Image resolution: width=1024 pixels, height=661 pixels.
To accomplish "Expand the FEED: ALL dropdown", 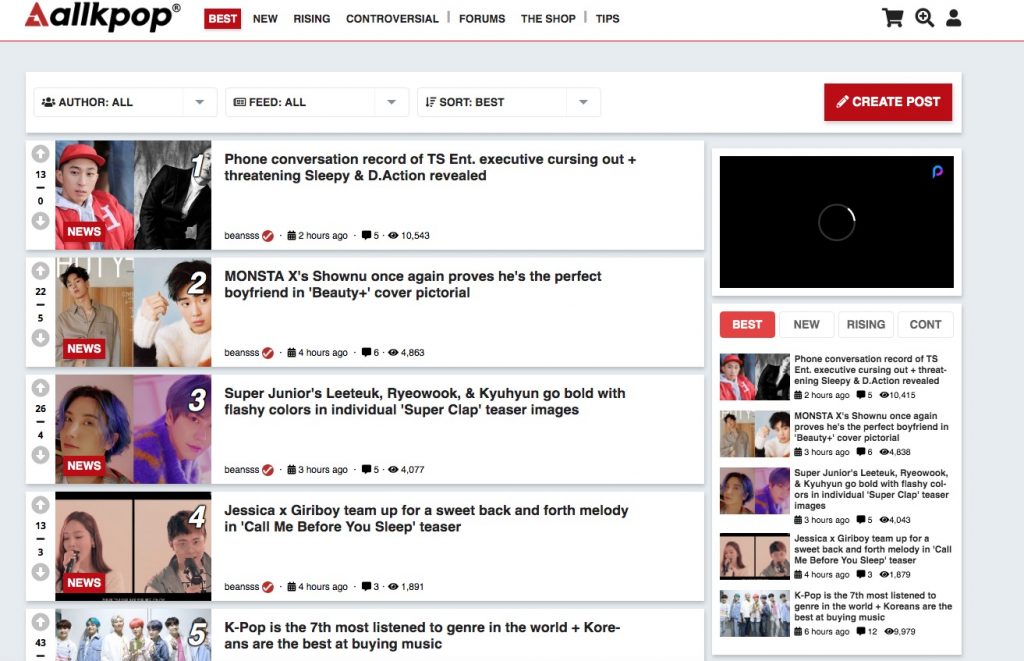I will [x=317, y=102].
